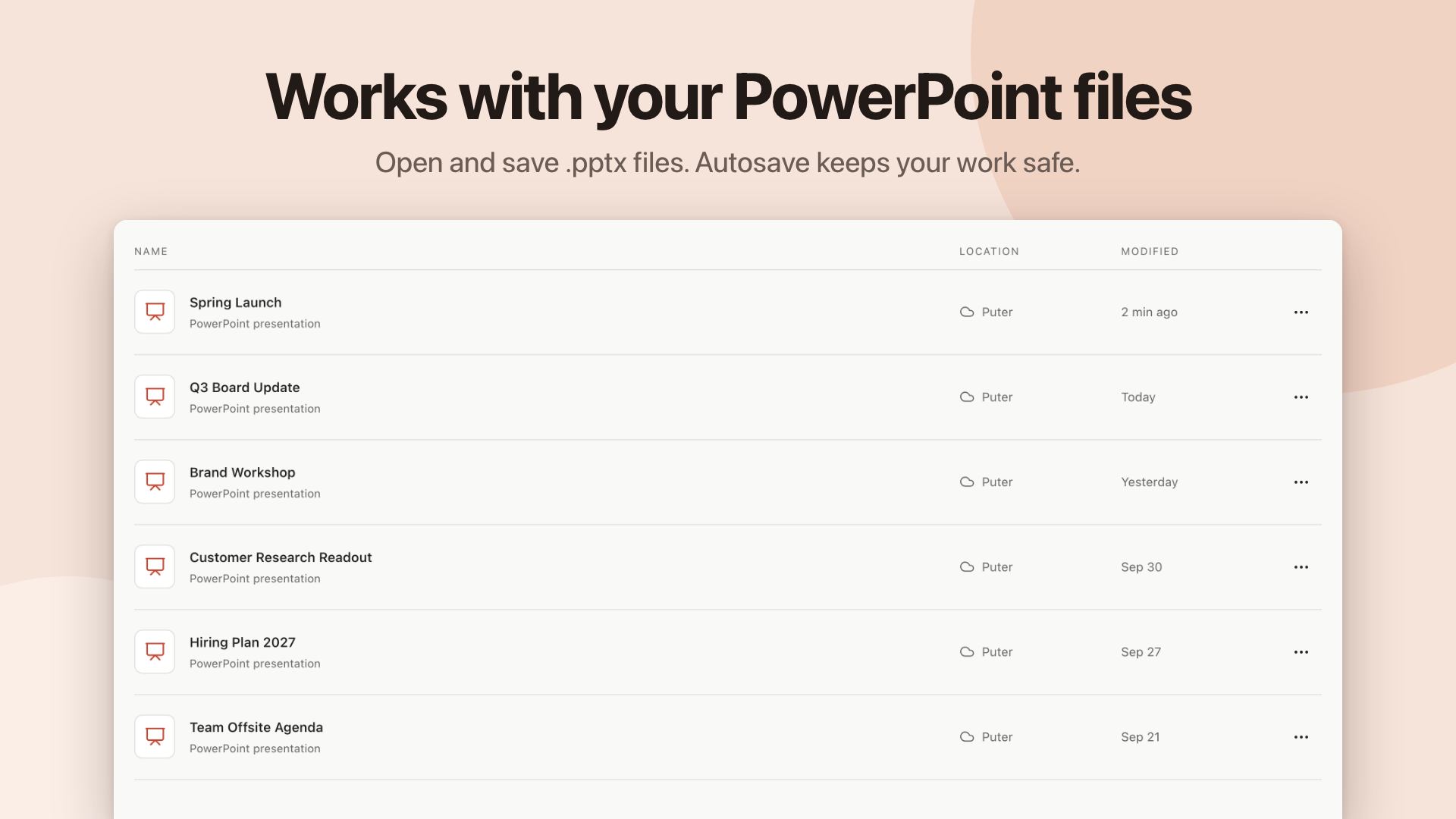Expand the ellipsis menu for Brand Workshop
The height and width of the screenshot is (819, 1456).
pyautogui.click(x=1301, y=482)
